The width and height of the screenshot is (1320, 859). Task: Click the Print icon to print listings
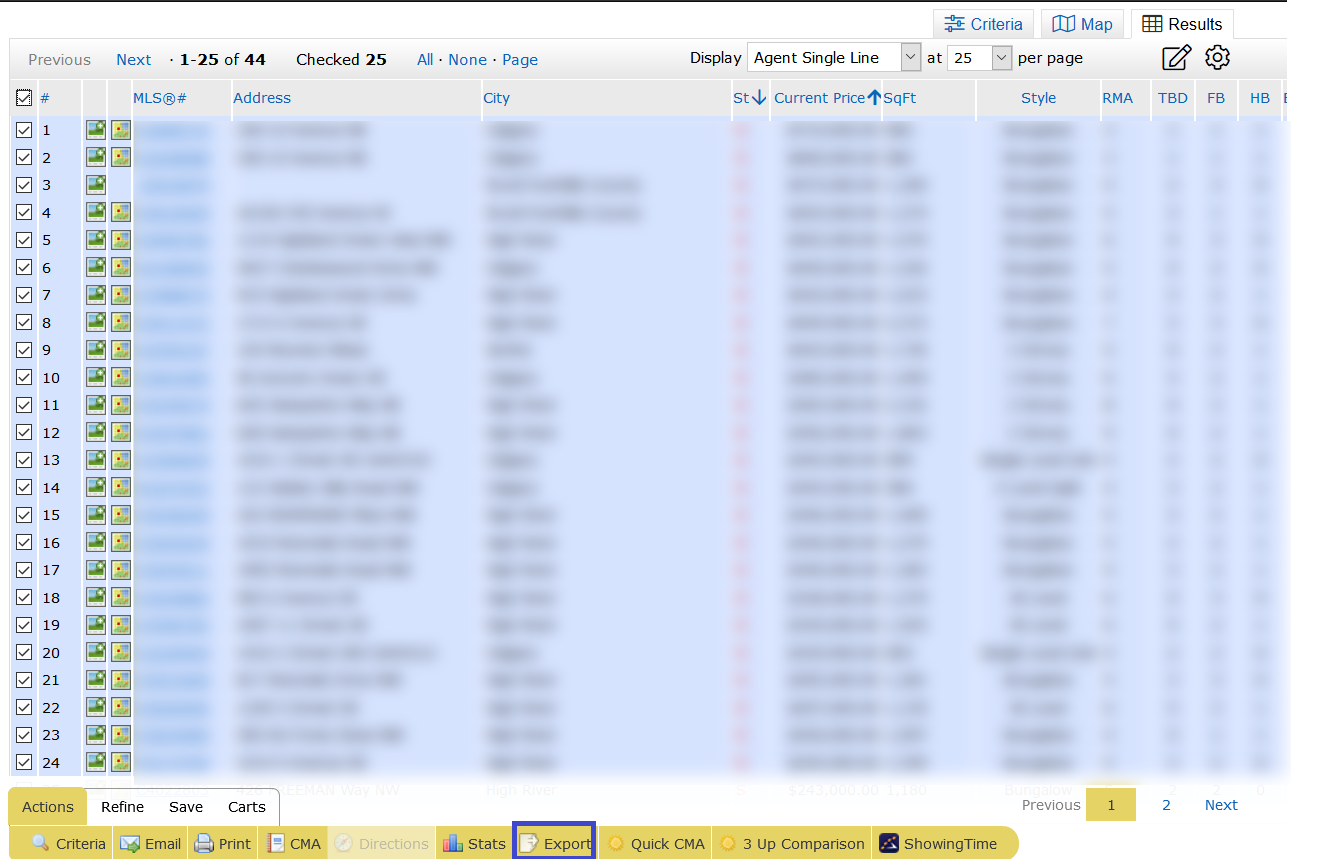click(222, 843)
